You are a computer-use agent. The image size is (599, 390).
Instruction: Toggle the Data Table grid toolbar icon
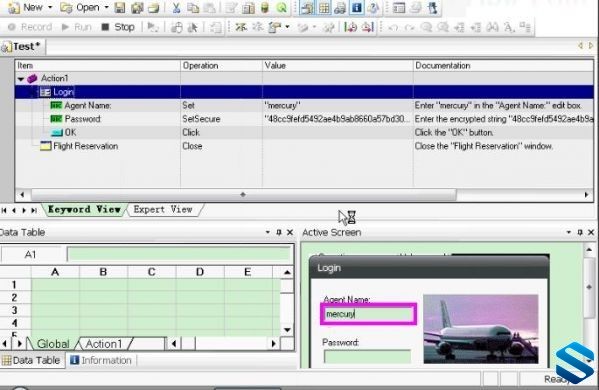coord(324,8)
